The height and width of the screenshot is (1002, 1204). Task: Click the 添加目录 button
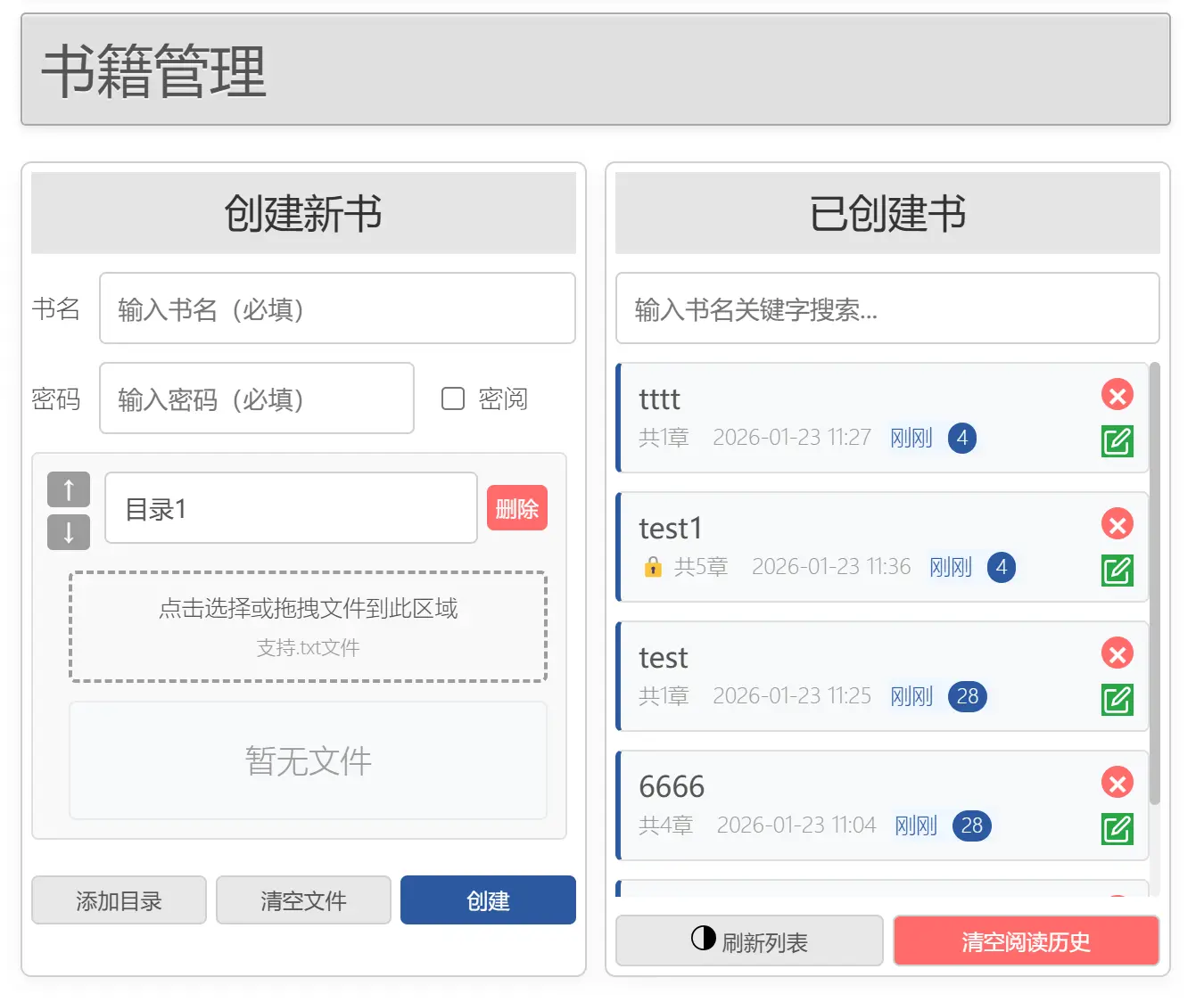pos(119,900)
